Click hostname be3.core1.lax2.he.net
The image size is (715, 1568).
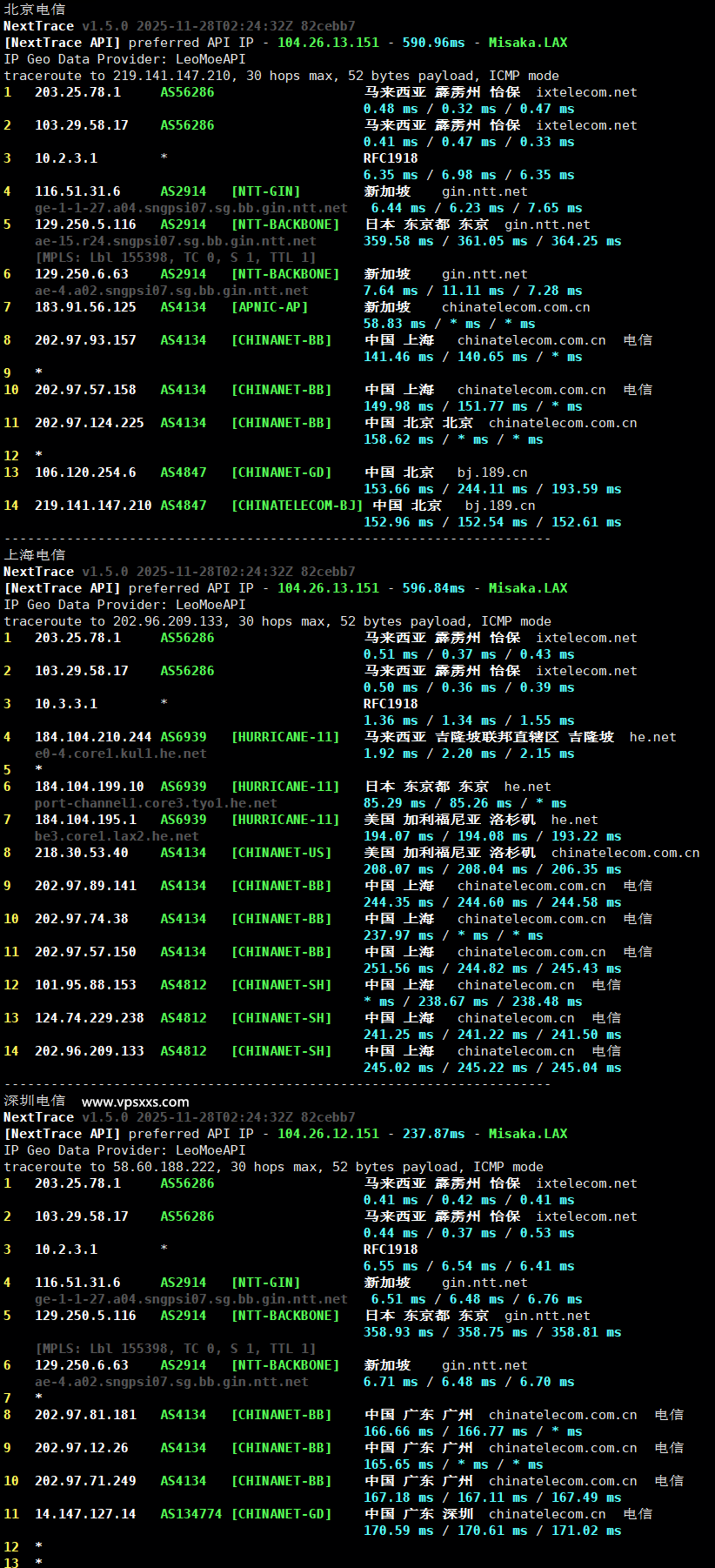coord(117,836)
